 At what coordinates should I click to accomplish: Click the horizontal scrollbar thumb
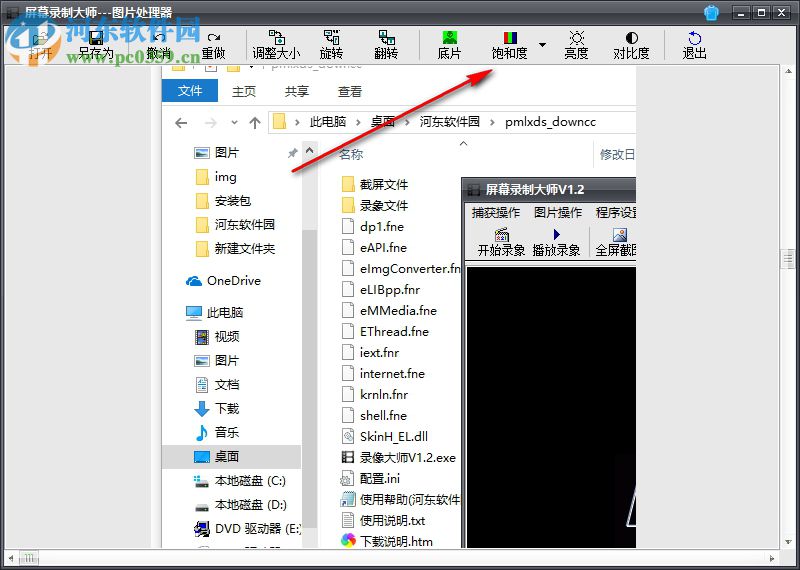29,558
